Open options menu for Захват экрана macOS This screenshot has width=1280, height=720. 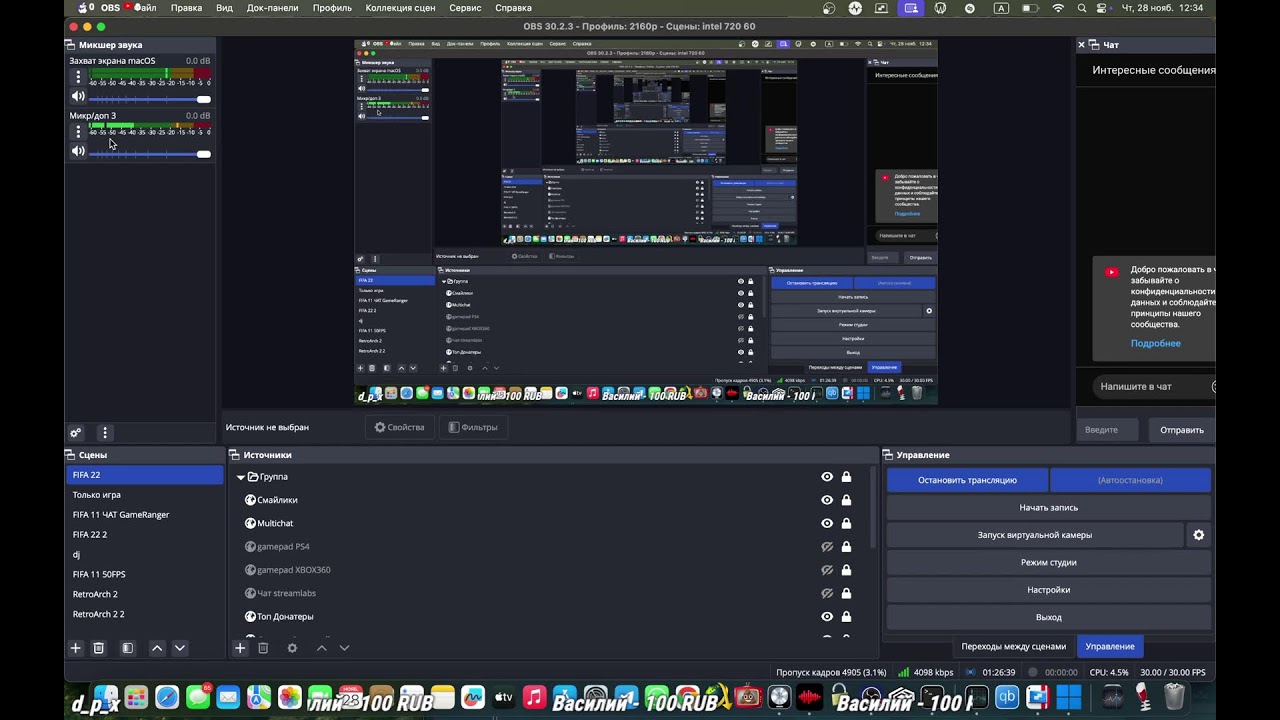(x=78, y=76)
